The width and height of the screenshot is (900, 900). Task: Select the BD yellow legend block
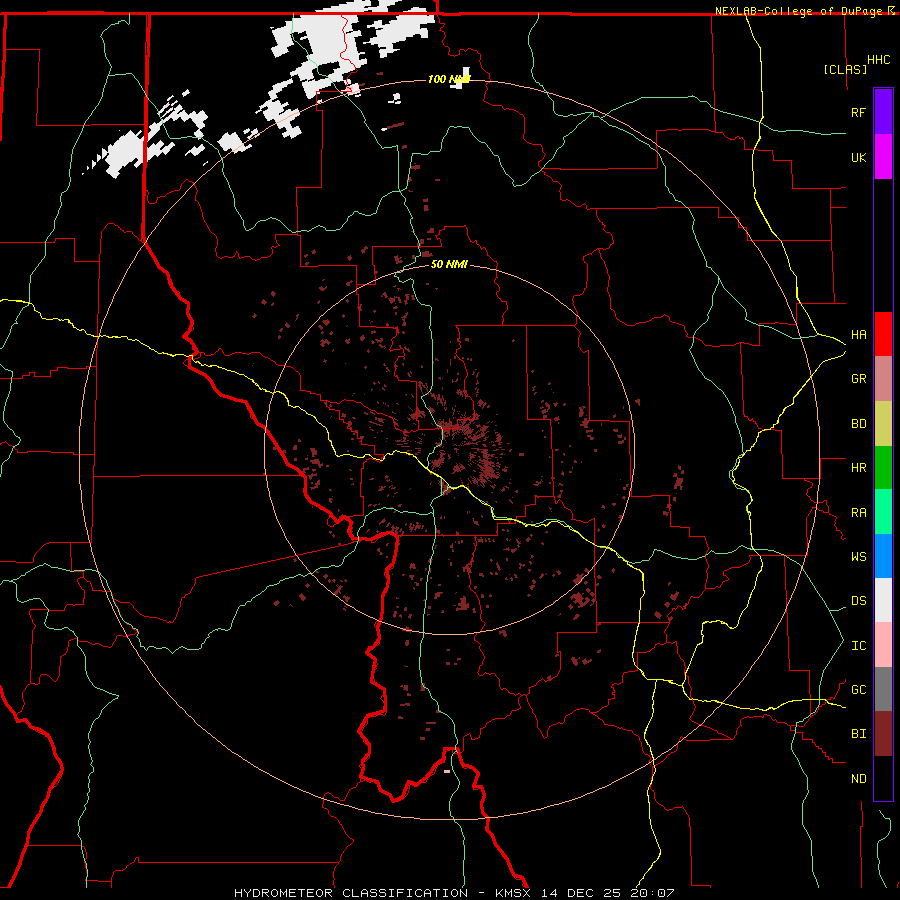[883, 424]
